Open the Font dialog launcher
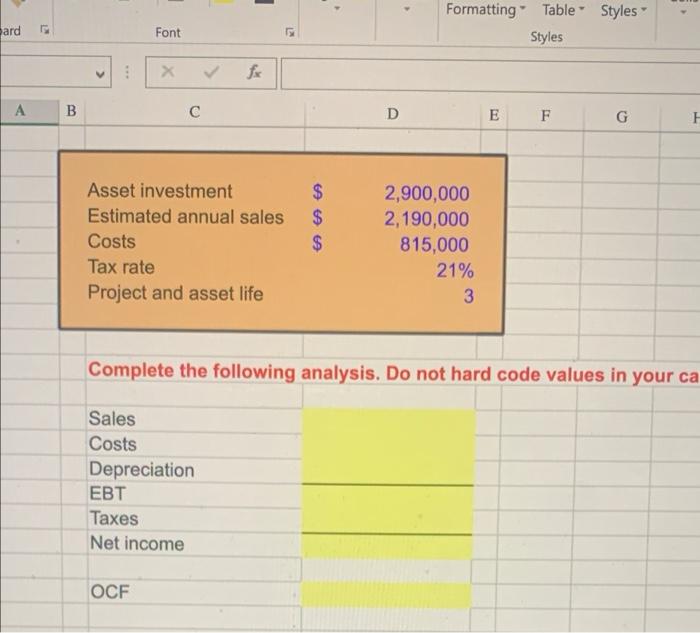This screenshot has height=633, width=700. pos(290,32)
